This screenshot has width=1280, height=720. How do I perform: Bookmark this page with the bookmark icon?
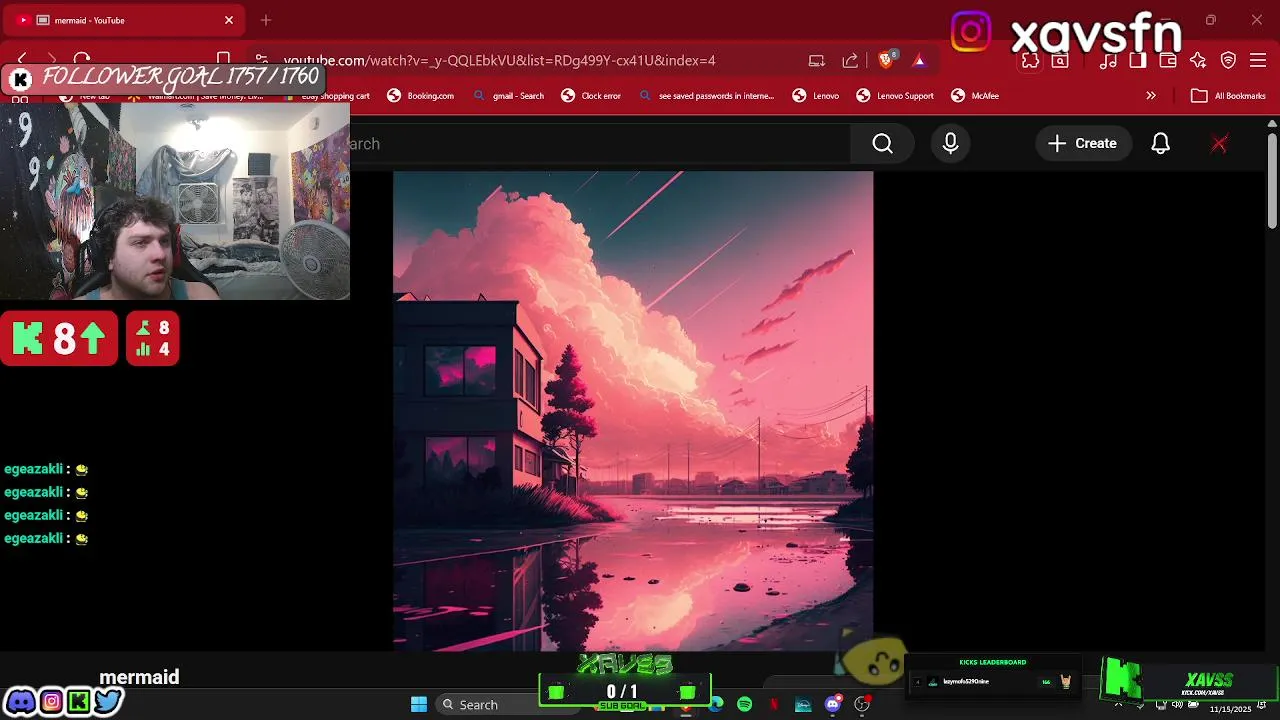224,60
